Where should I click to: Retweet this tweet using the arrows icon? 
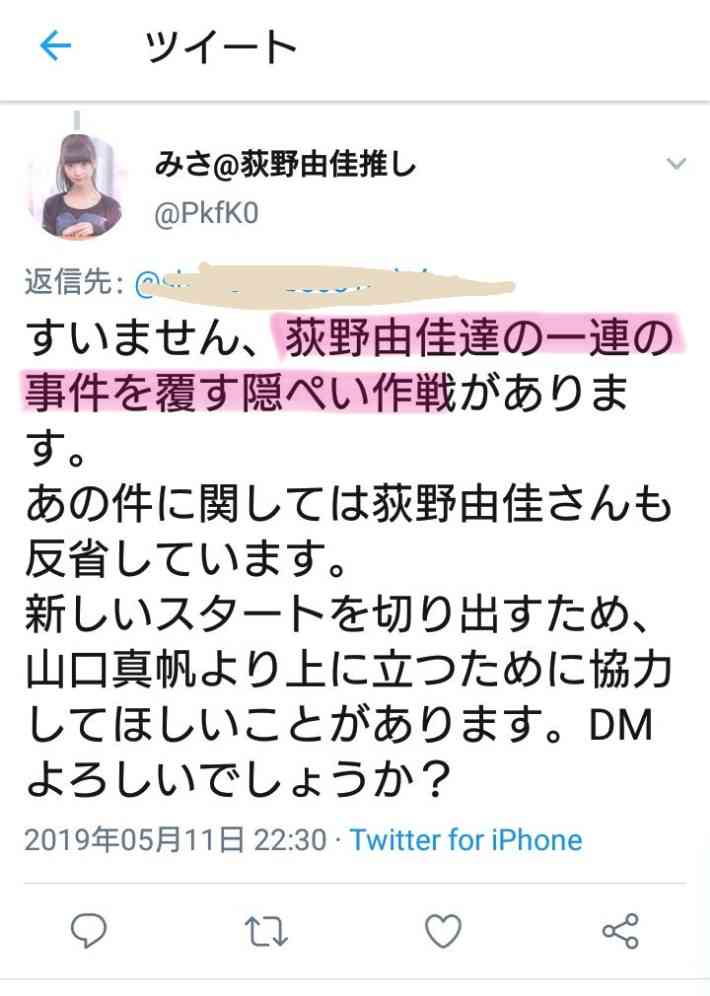266,931
